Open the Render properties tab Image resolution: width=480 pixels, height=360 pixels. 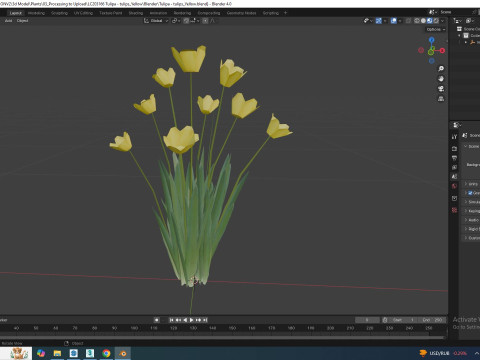(454, 149)
